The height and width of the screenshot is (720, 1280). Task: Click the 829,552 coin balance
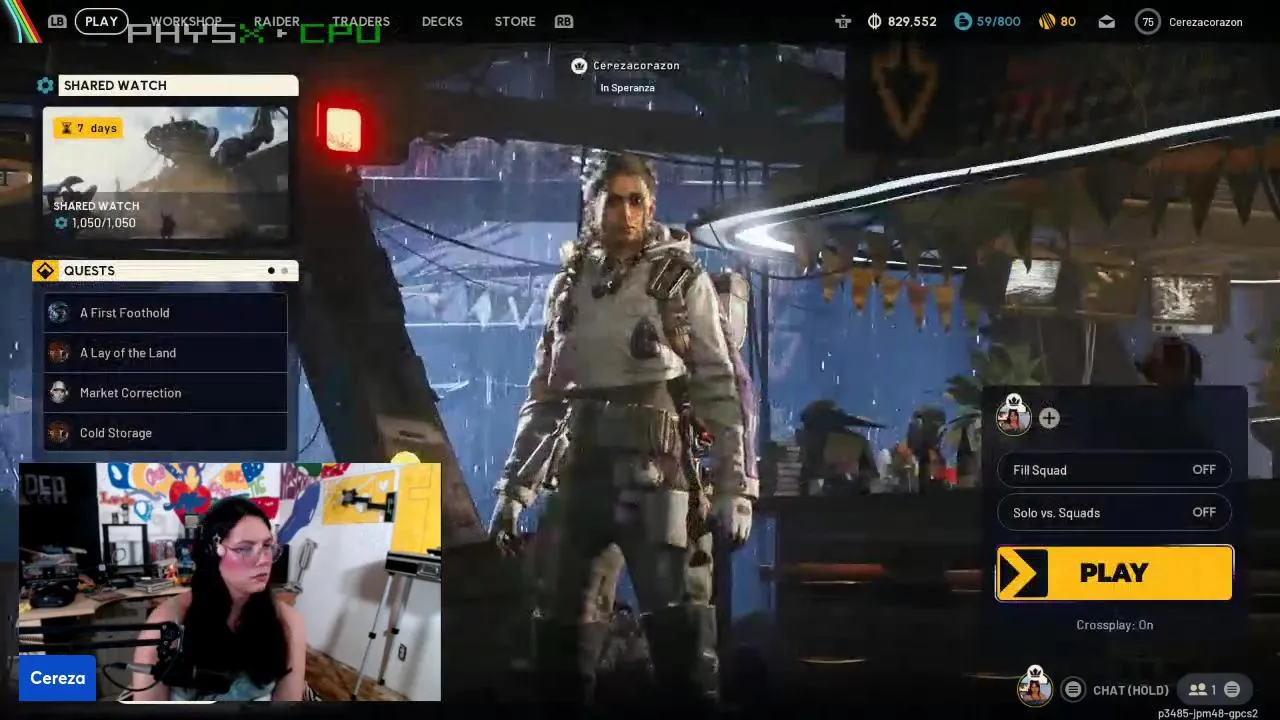[x=912, y=21]
